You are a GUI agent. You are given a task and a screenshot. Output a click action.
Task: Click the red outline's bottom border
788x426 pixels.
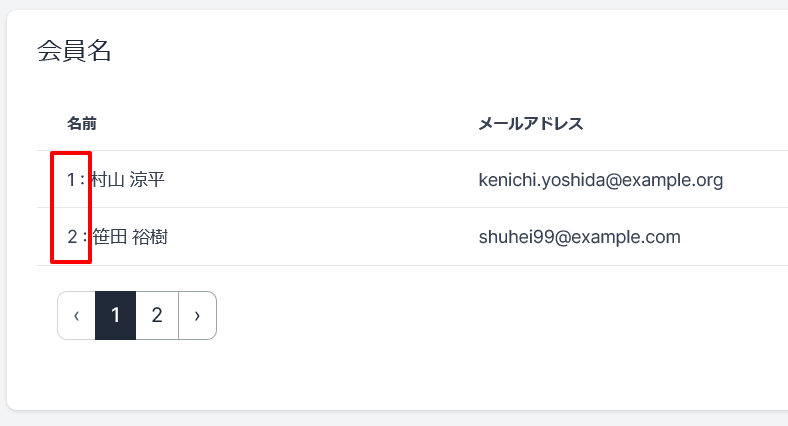coord(71,261)
